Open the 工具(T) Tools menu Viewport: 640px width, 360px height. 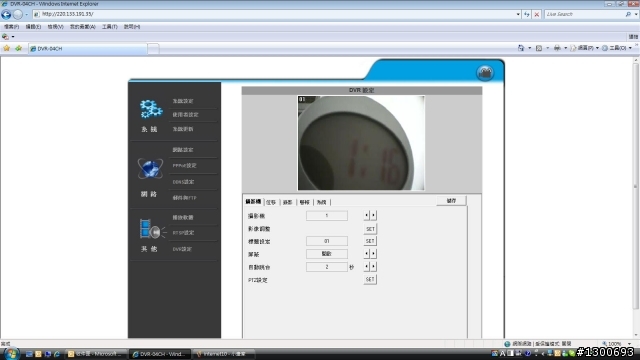(x=109, y=27)
